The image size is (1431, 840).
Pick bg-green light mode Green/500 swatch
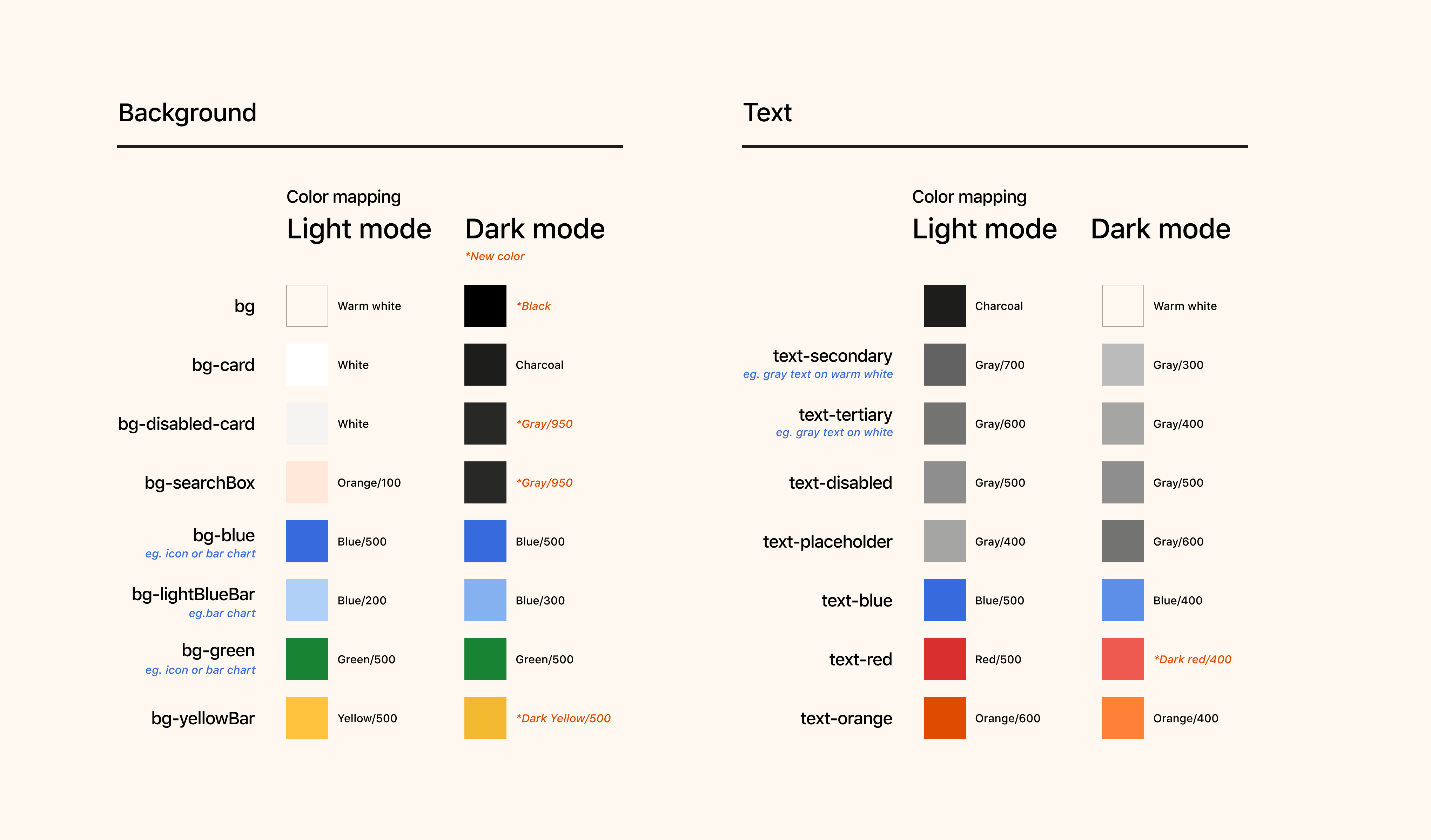[307, 659]
